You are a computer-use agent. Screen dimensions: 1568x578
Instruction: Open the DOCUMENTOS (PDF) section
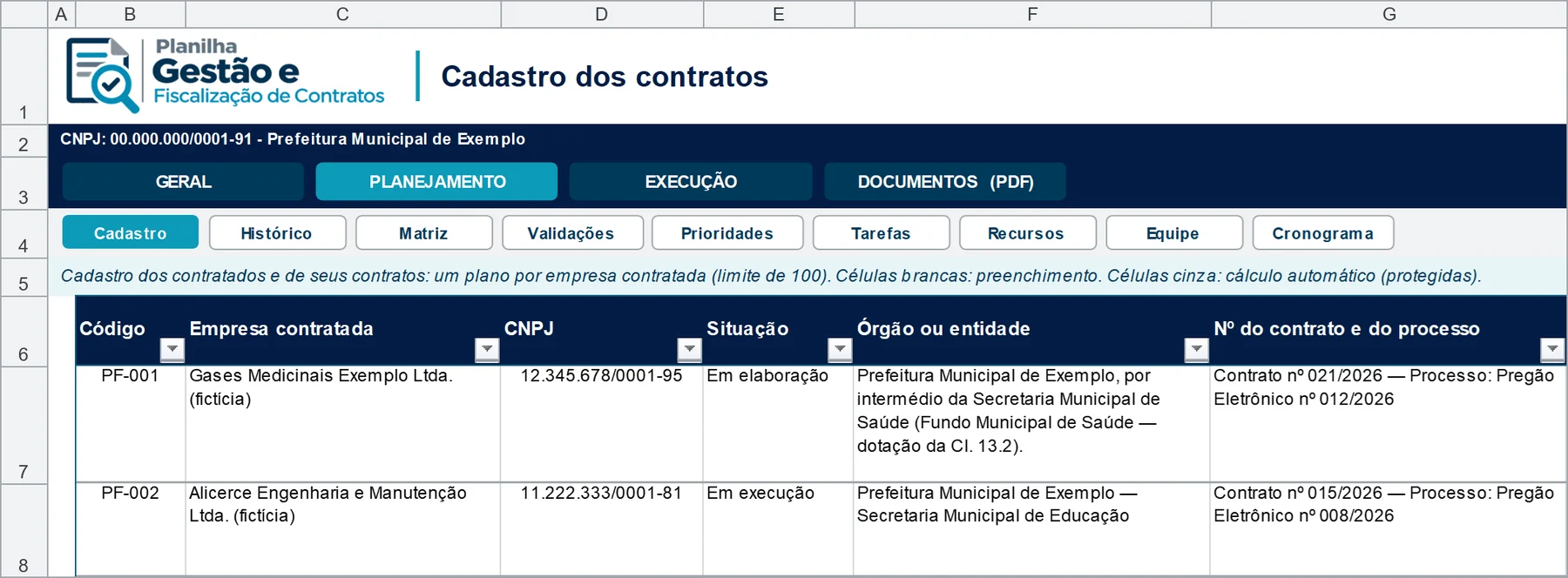[x=945, y=182]
